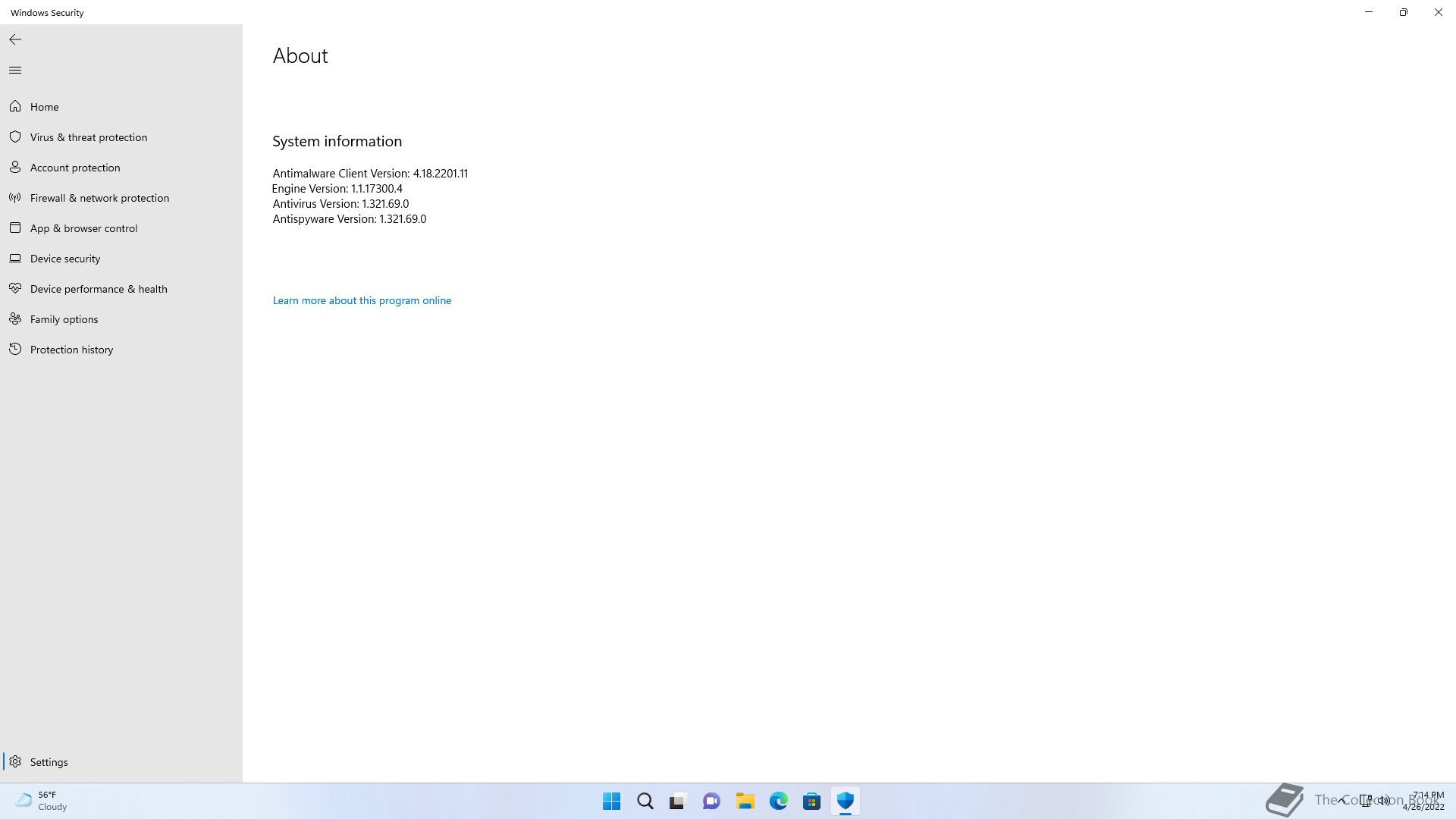Open Device performance & health
Image resolution: width=1456 pixels, height=819 pixels.
[121, 289]
